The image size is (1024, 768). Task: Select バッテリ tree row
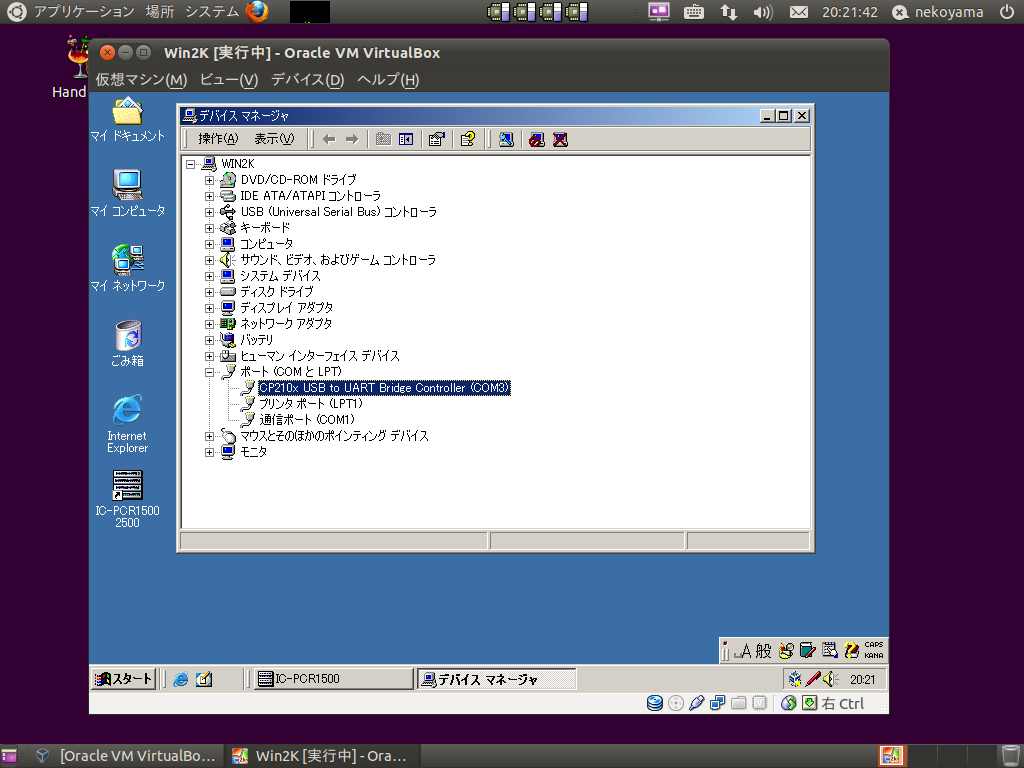[x=257, y=340]
